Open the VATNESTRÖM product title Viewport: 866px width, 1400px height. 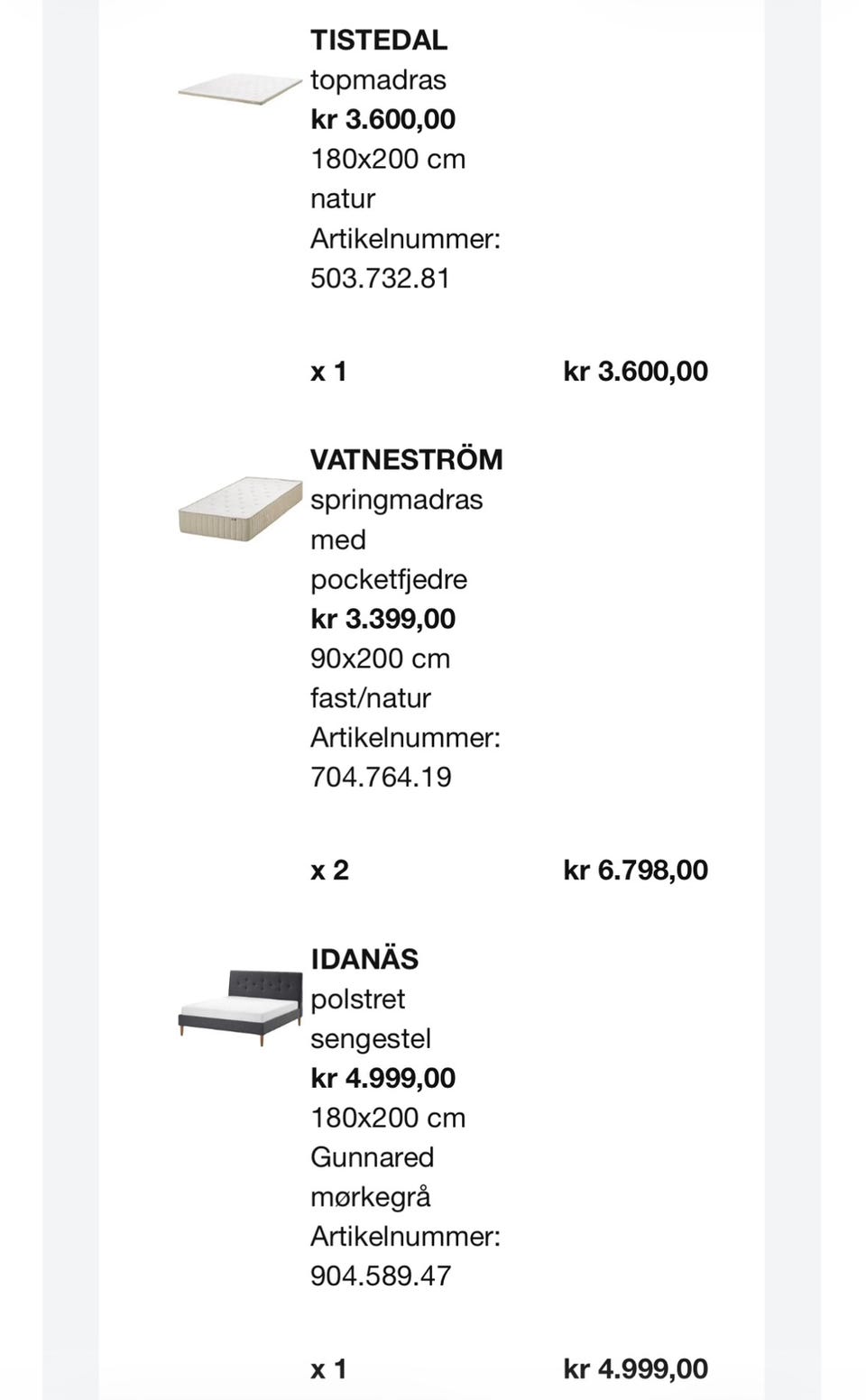(406, 459)
